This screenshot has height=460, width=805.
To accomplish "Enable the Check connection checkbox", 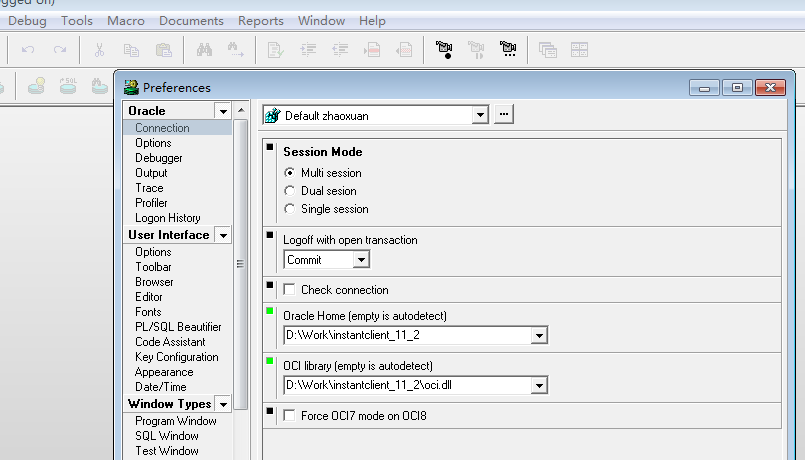I will click(290, 290).
